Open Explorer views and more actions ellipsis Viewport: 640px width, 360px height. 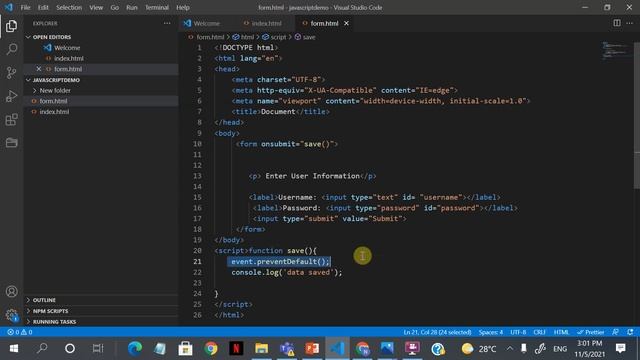coord(167,23)
